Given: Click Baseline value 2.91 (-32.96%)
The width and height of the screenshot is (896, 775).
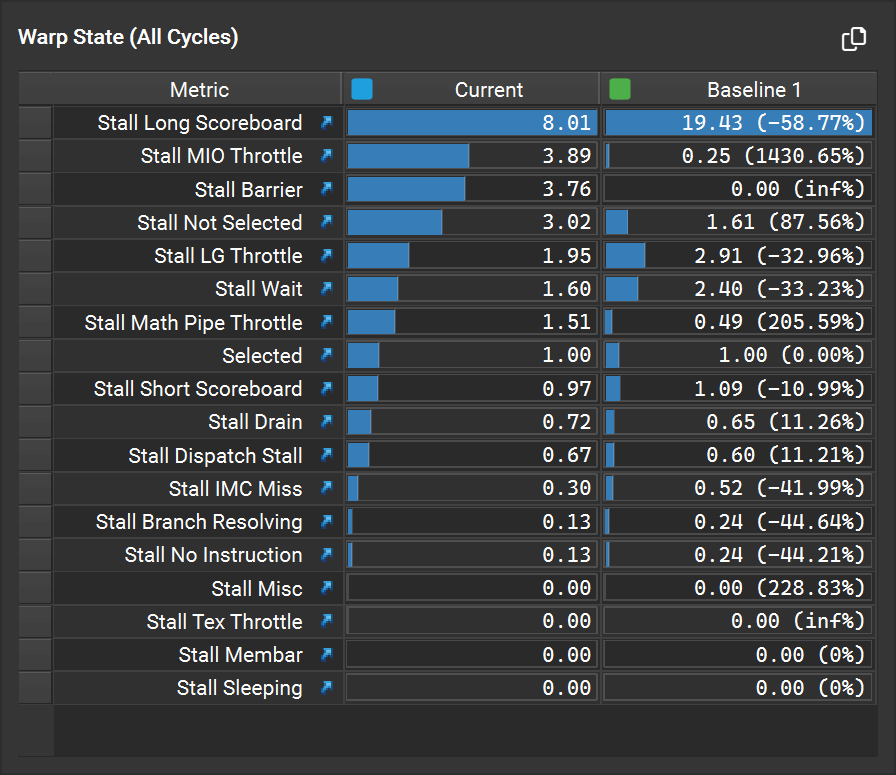Looking at the screenshot, I should click(x=779, y=256).
